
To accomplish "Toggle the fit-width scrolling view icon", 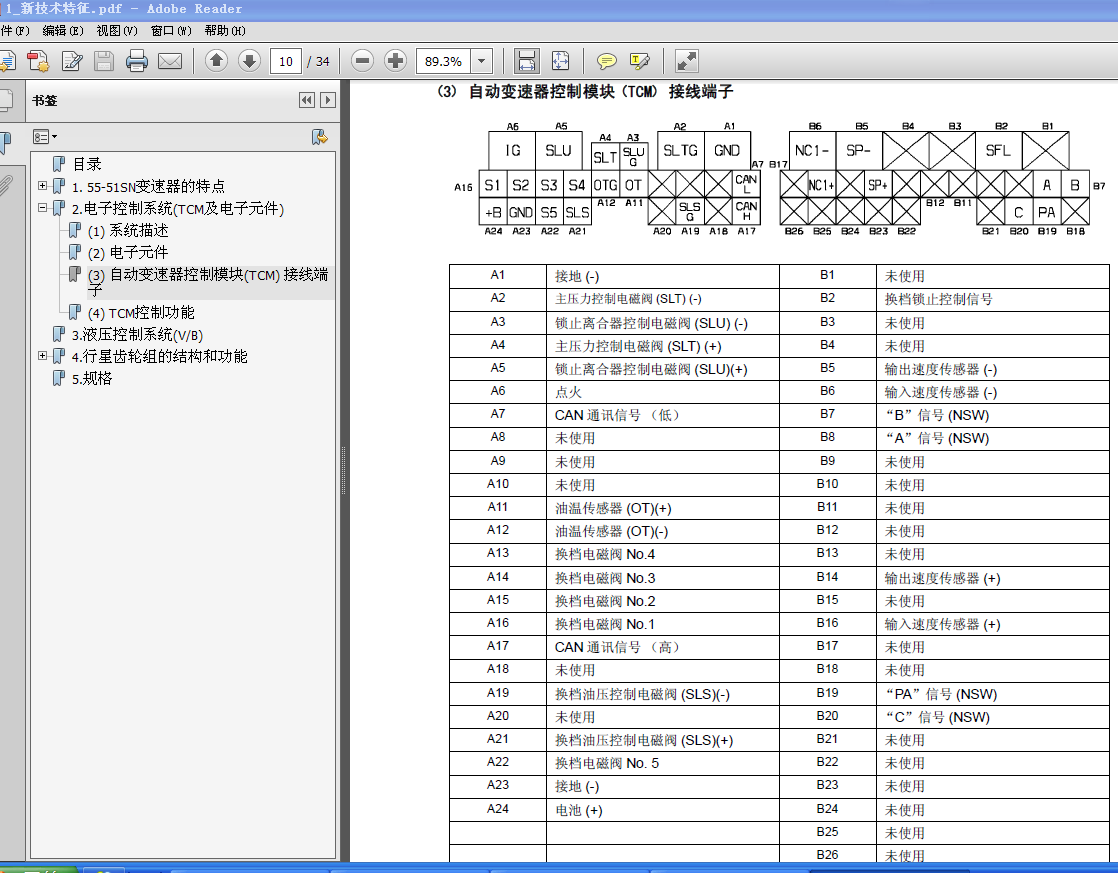I will pos(527,61).
